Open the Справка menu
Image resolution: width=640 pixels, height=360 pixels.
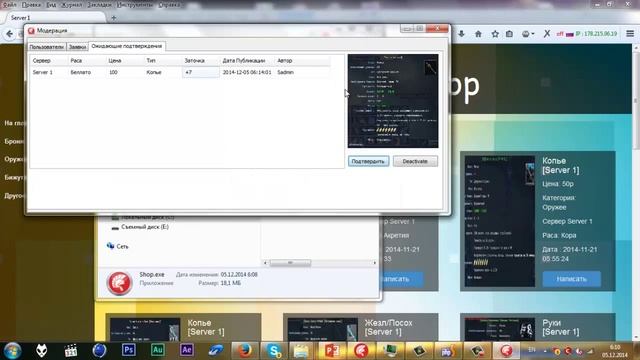169,5
